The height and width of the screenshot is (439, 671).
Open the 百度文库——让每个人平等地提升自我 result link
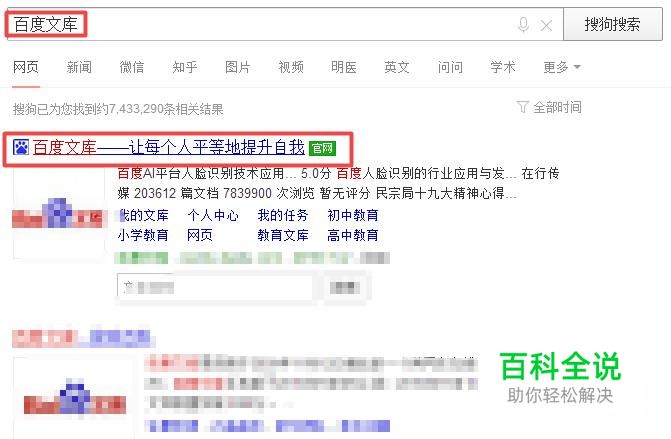[x=169, y=148]
